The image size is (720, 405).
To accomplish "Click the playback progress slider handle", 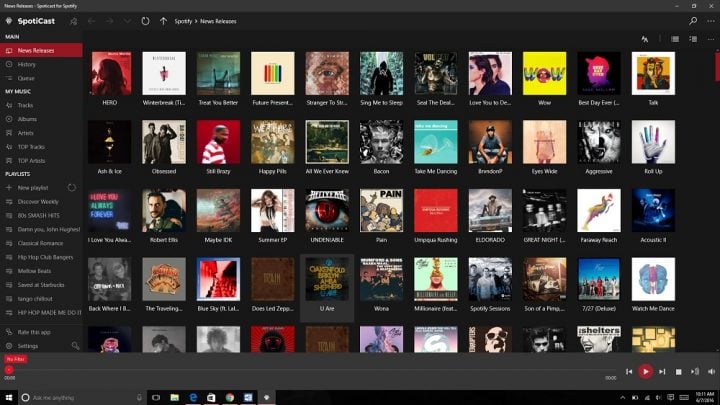I will (x=9, y=370).
